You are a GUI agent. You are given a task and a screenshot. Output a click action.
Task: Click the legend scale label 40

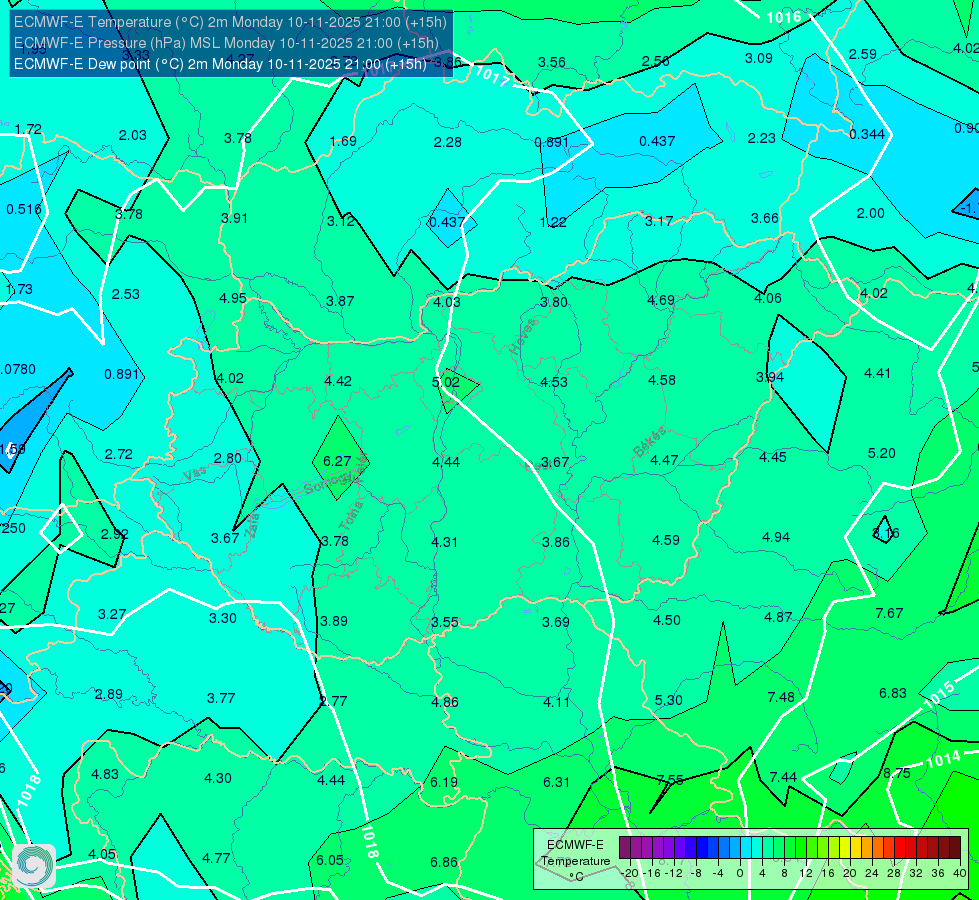[x=960, y=873]
